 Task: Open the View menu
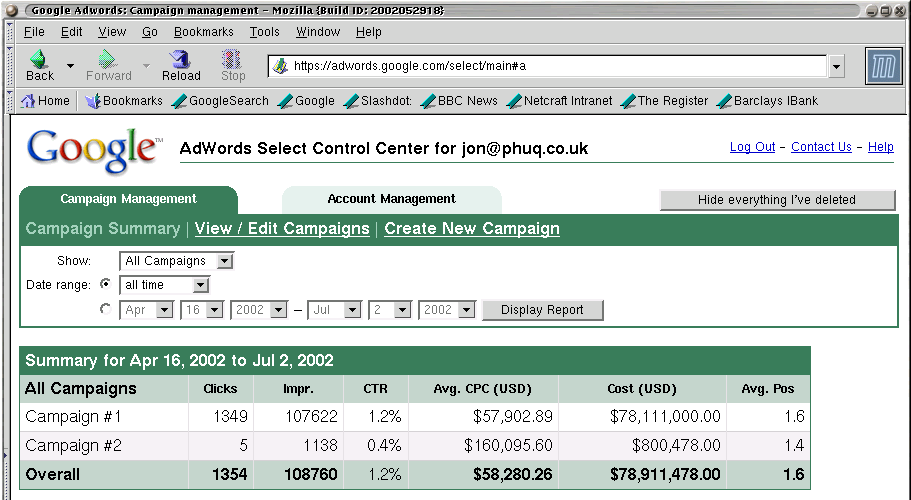112,32
